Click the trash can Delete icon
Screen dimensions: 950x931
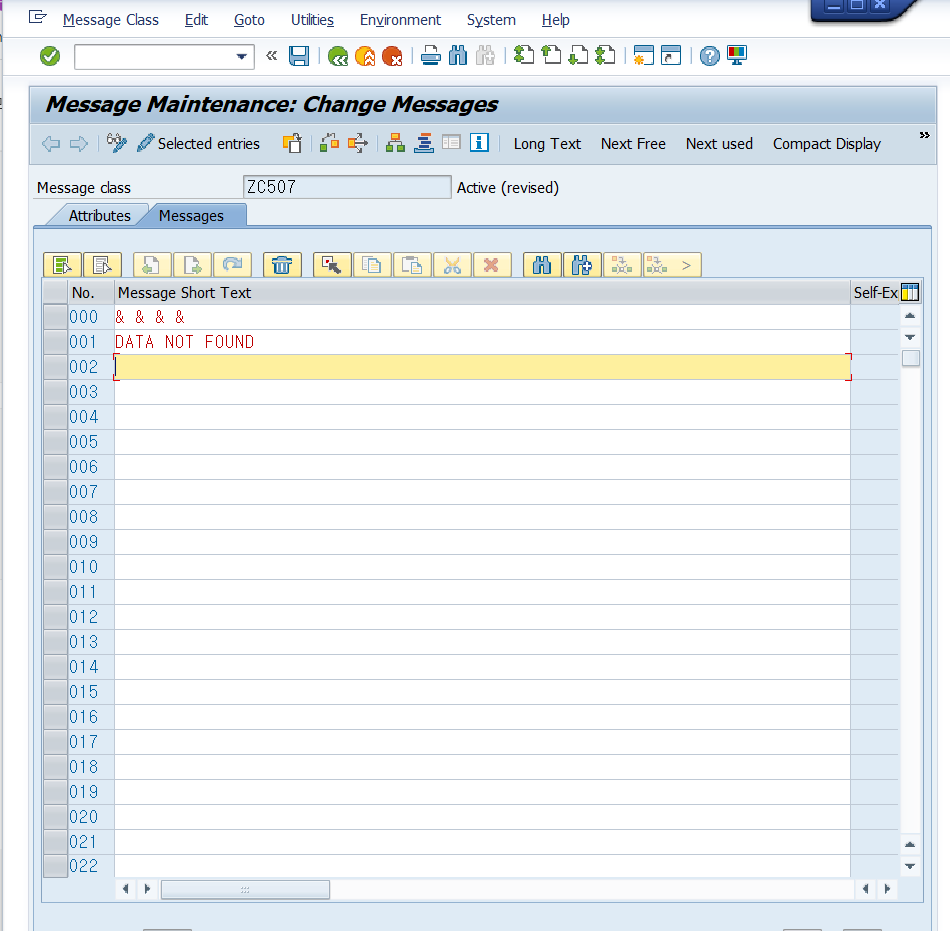click(x=282, y=265)
